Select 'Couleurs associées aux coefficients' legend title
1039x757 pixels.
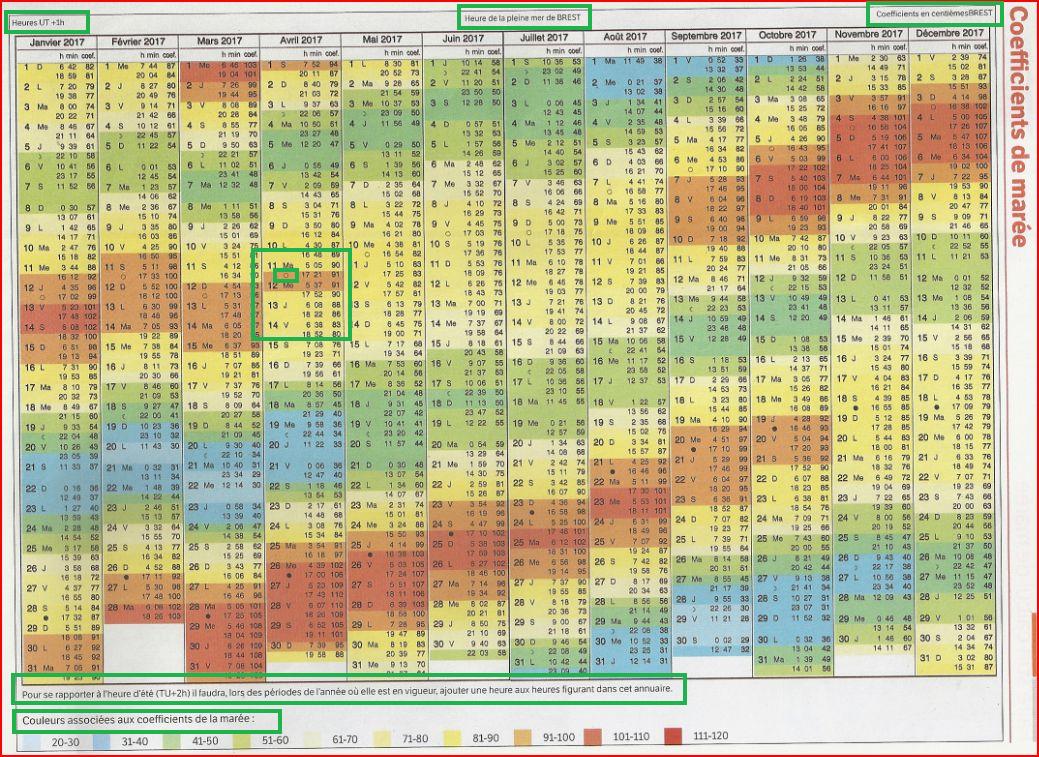point(146,718)
